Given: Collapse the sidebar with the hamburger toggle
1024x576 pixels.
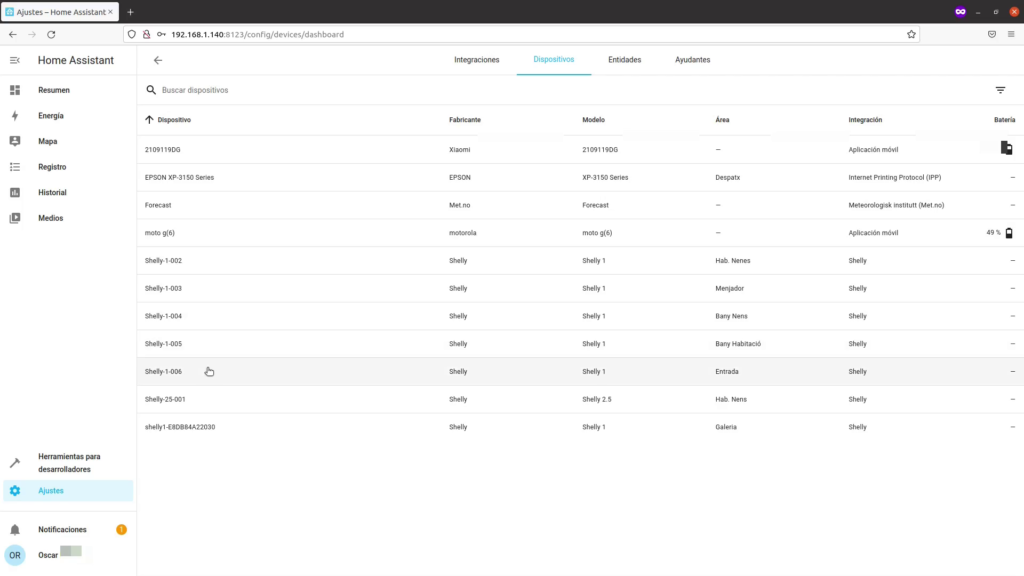Looking at the screenshot, I should click(13, 60).
